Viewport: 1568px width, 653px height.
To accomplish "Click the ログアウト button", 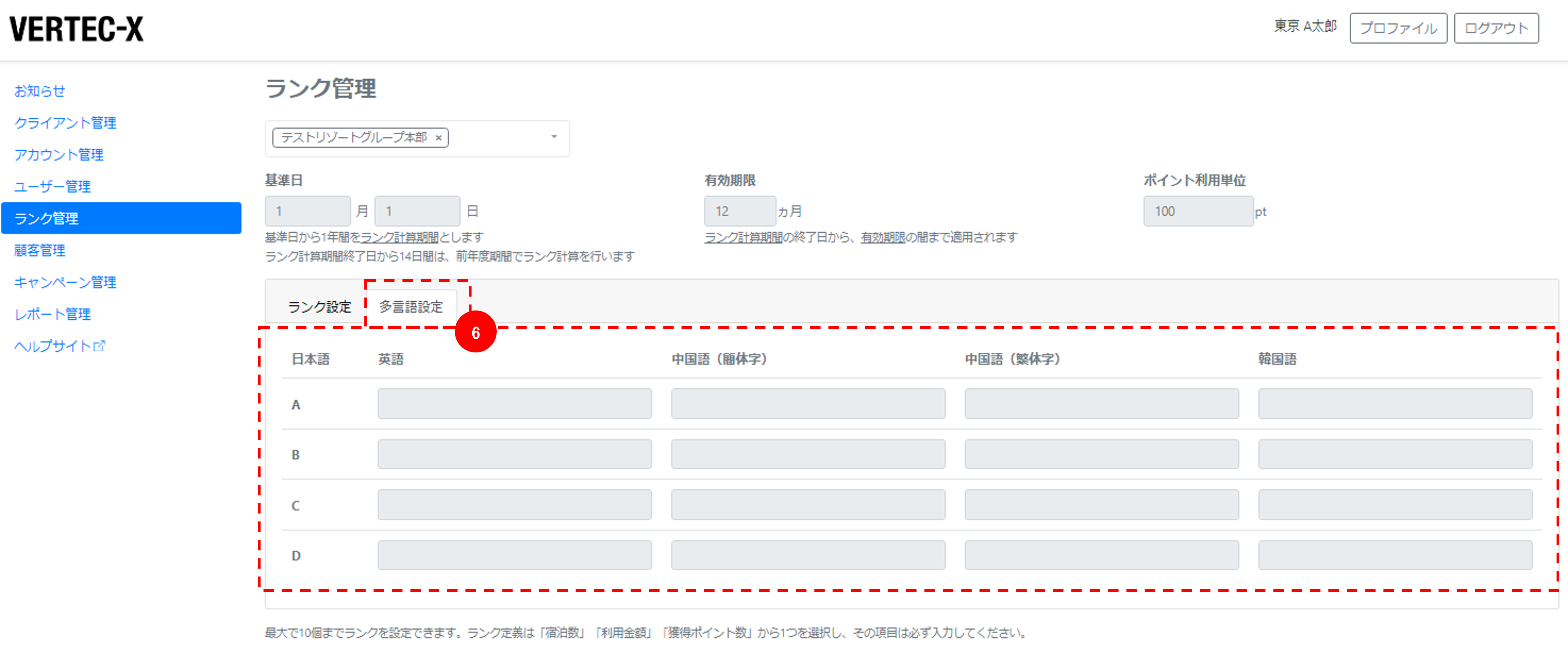I will point(1496,29).
